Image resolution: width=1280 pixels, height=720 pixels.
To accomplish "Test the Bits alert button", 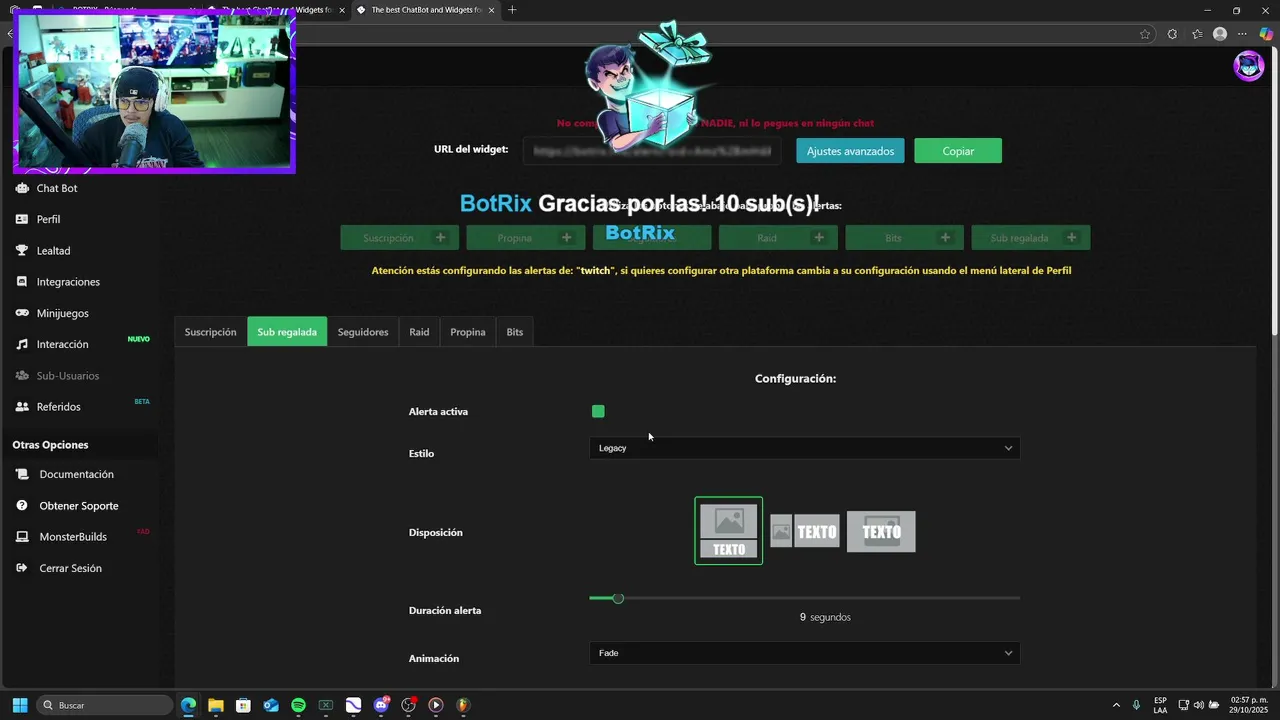I will point(904,238).
